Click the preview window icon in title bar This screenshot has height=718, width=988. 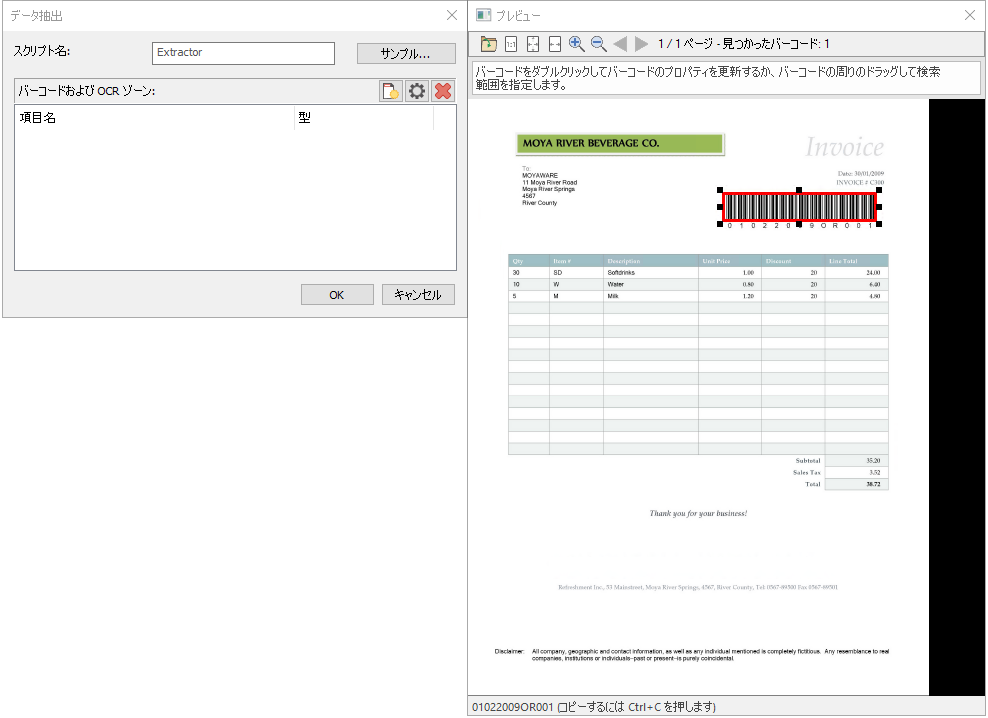point(483,15)
